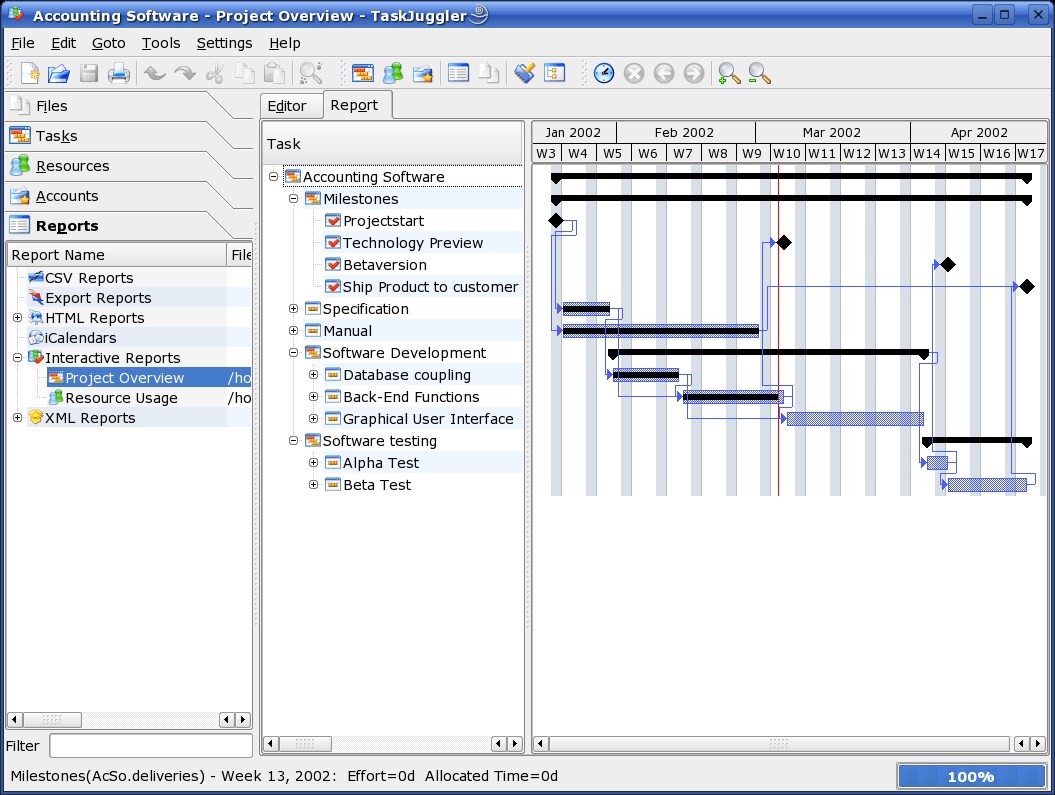Click the blue clock toolbar icon
The image size is (1055, 795).
pos(604,73)
